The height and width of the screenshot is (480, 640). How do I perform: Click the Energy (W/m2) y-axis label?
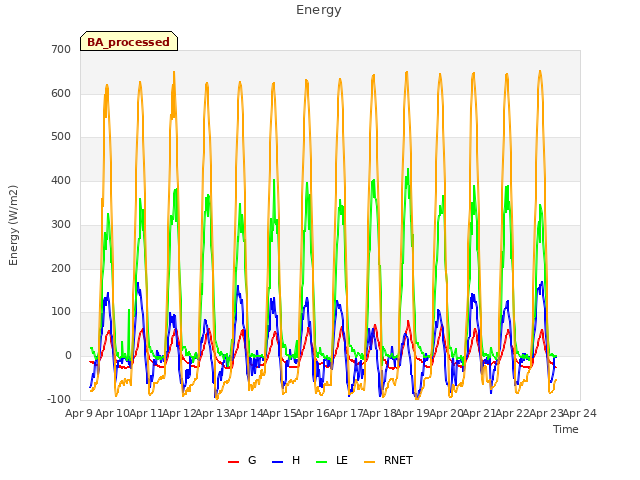(13, 225)
